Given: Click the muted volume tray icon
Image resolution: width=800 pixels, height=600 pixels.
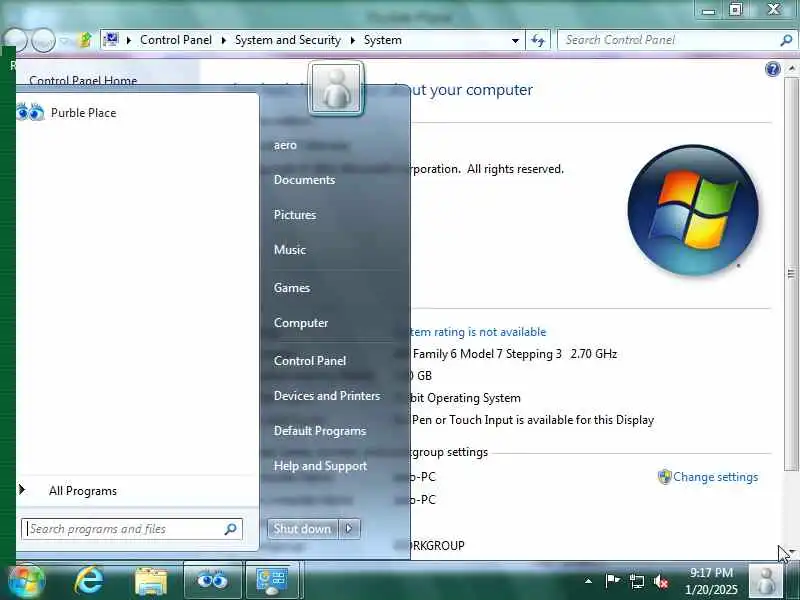Looking at the screenshot, I should coord(661,581).
